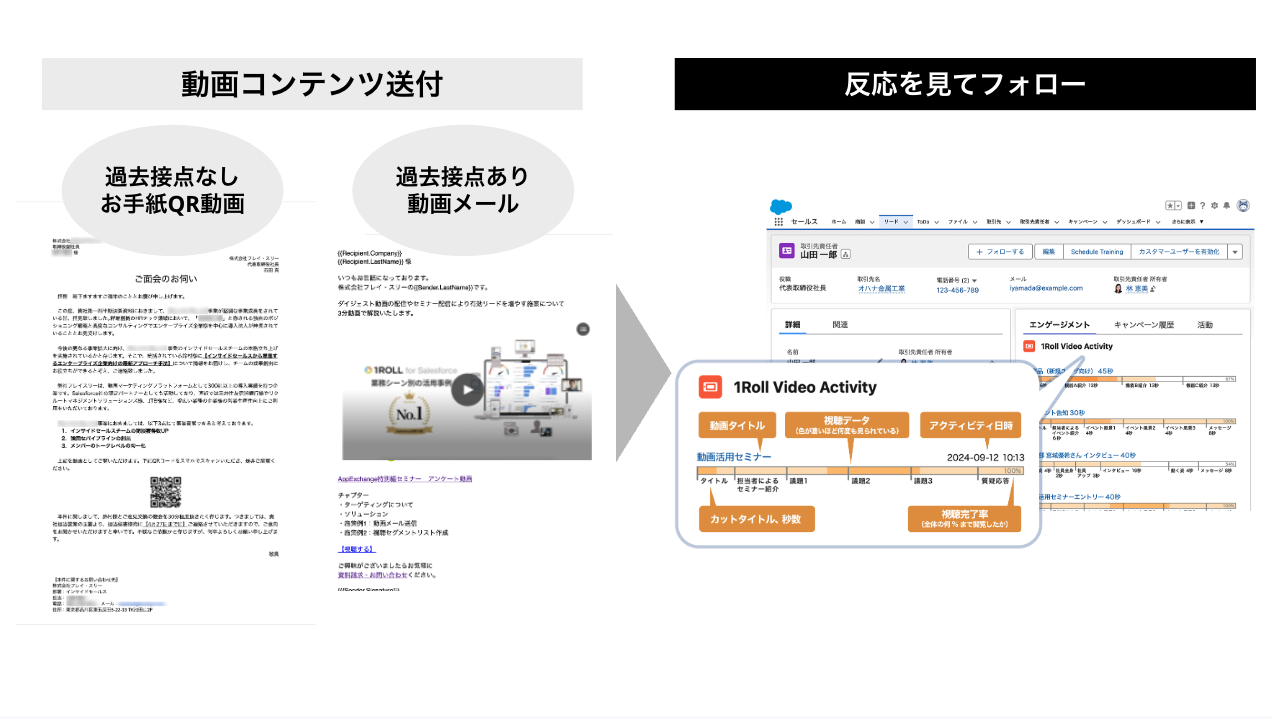Open the さらに表示 dropdown menu

click(1186, 221)
